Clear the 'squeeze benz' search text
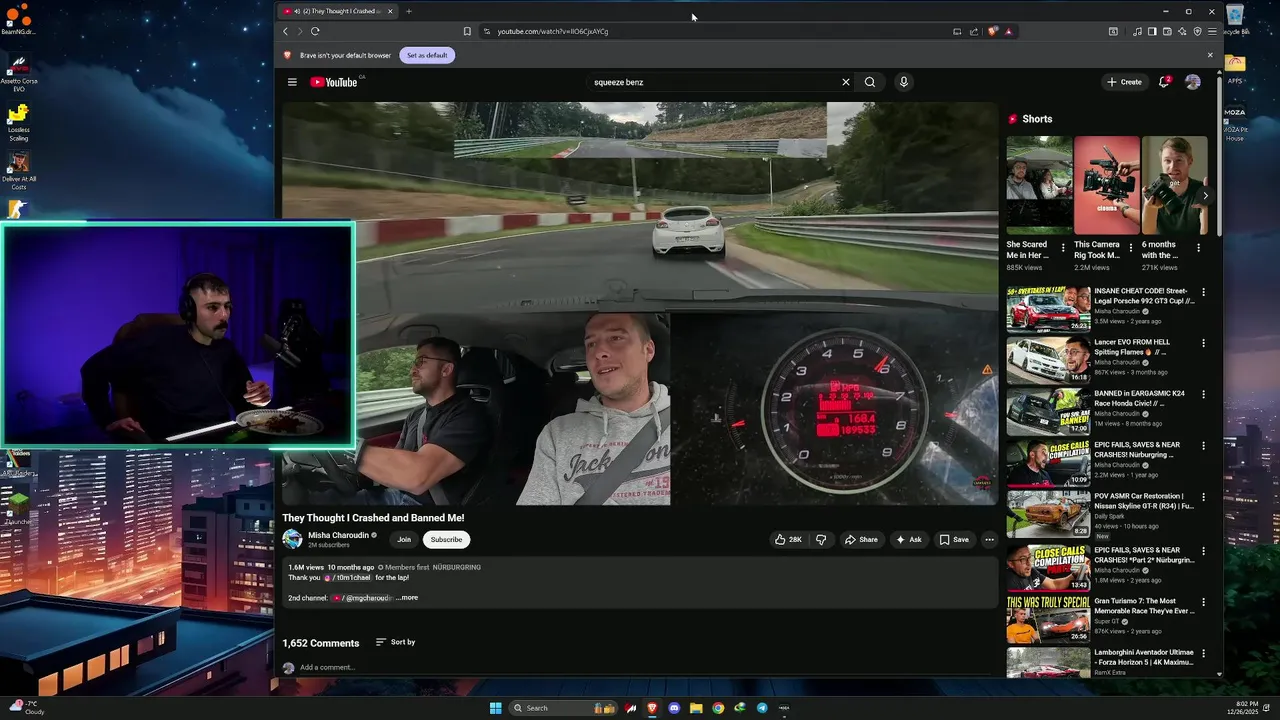The height and width of the screenshot is (720, 1280). click(845, 82)
